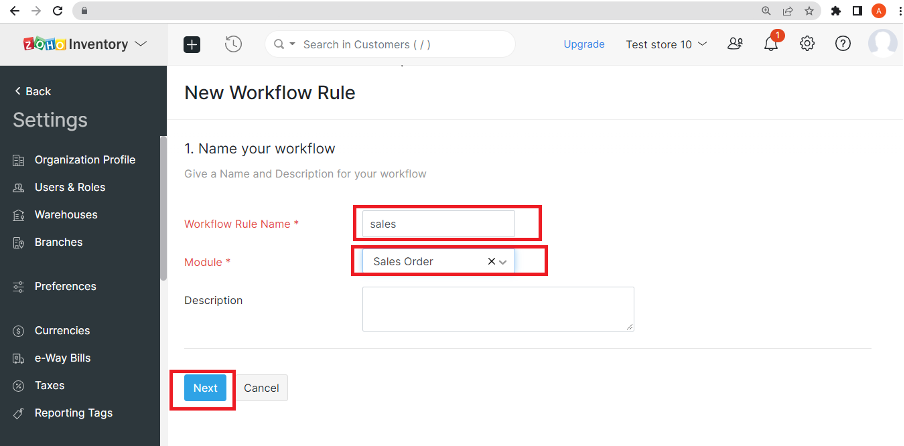Open the Chrome three-dot menu
This screenshot has height=446, width=904.
click(x=899, y=10)
